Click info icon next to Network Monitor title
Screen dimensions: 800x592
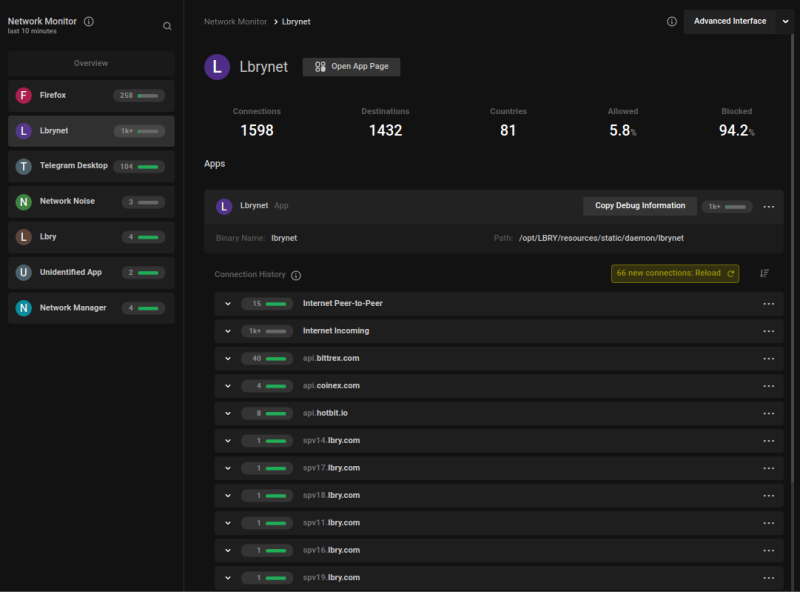tap(89, 21)
